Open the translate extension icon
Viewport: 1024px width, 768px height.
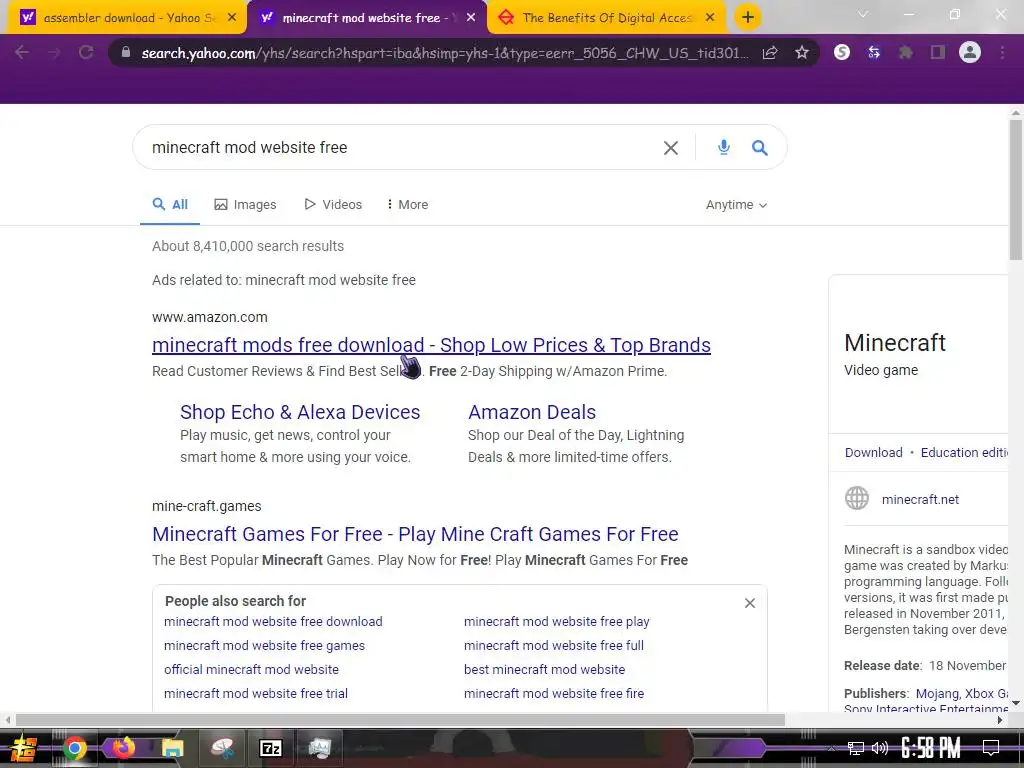pyautogui.click(x=874, y=52)
